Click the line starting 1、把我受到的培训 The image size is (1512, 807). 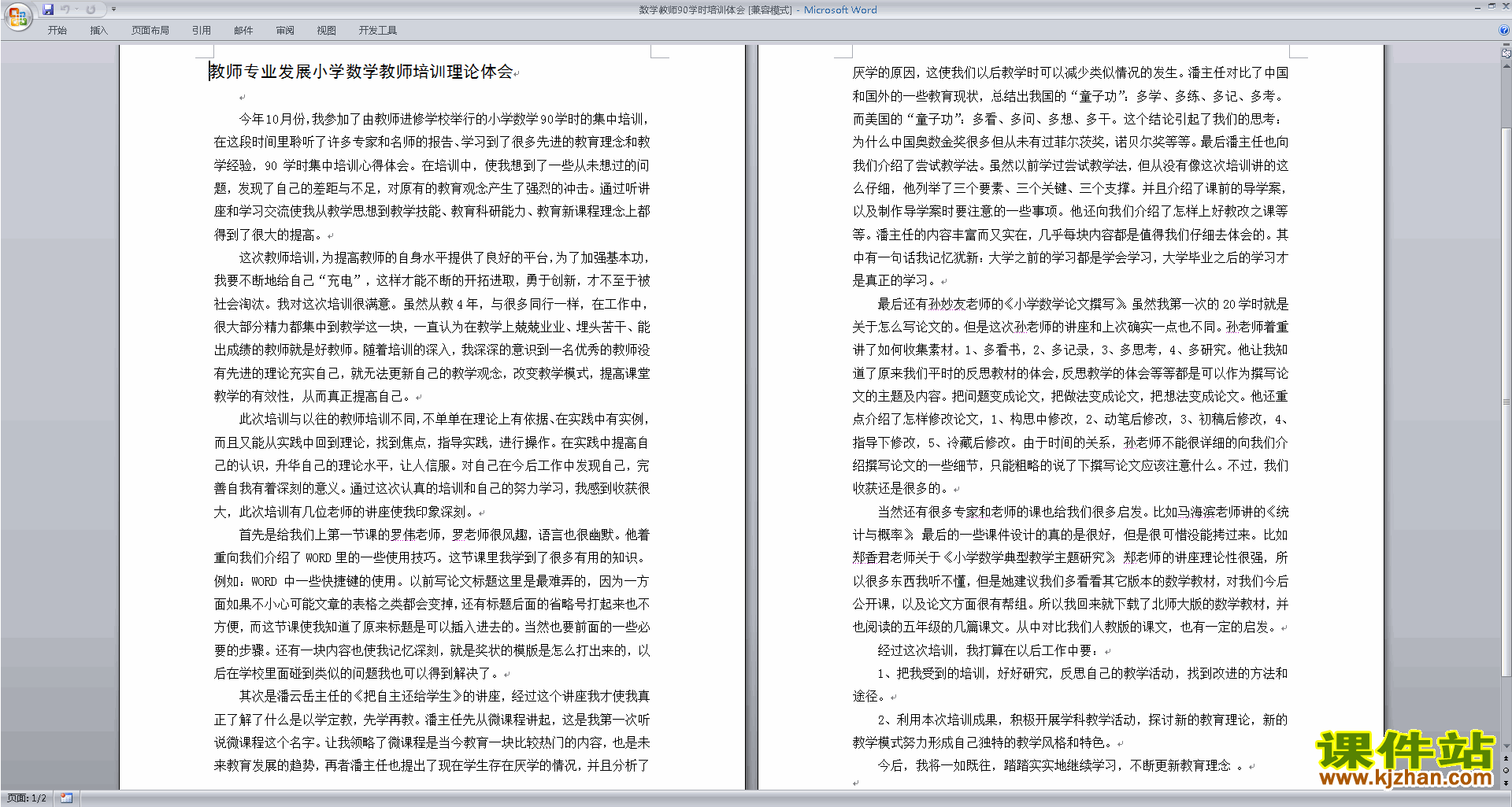pos(1083,673)
